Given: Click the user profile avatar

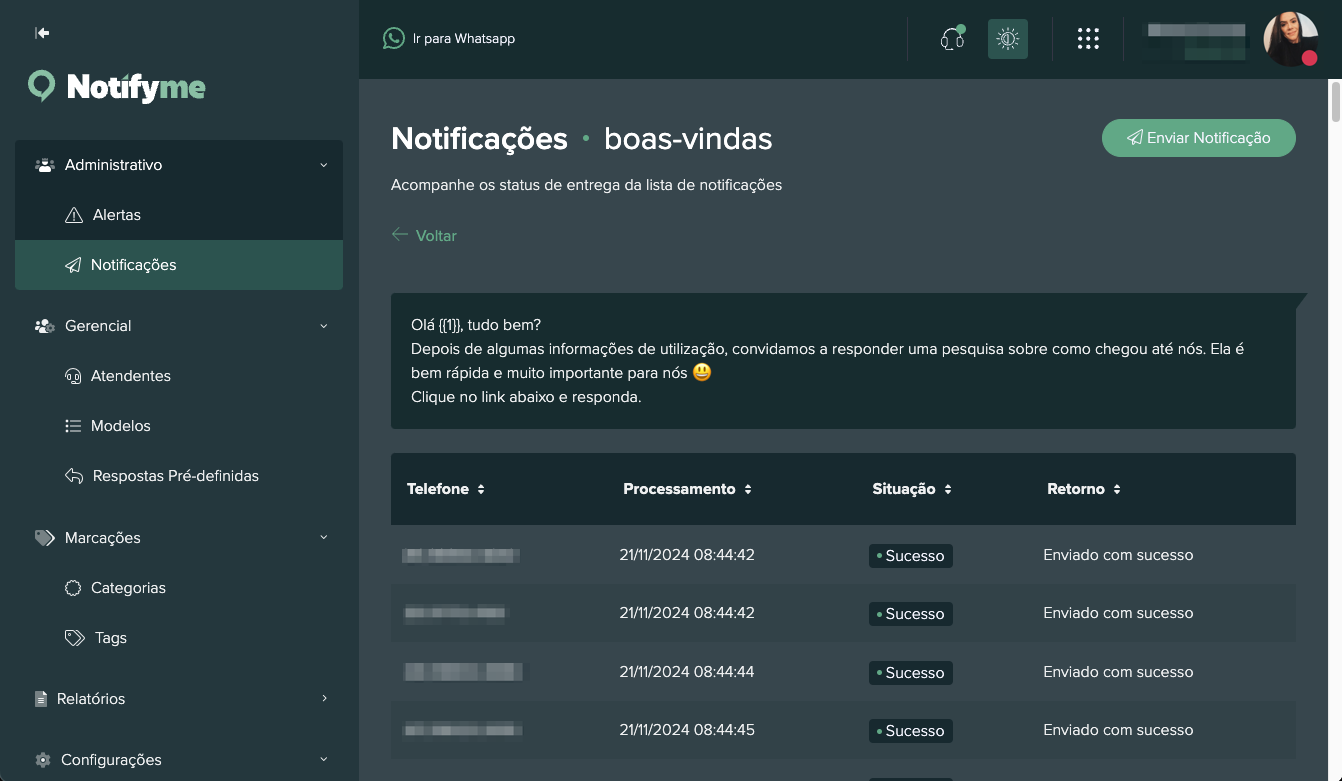Looking at the screenshot, I should [x=1290, y=39].
